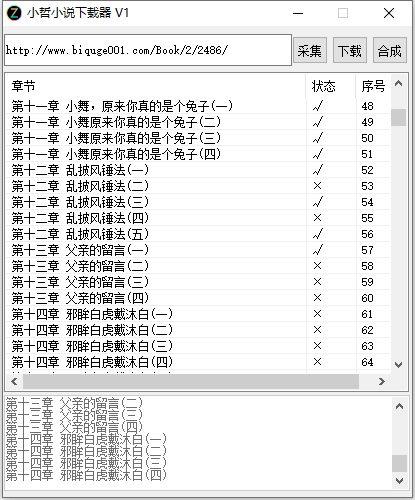Click the check mark status of row 52
Viewport: 415px width, 500px height.
pyautogui.click(x=318, y=170)
